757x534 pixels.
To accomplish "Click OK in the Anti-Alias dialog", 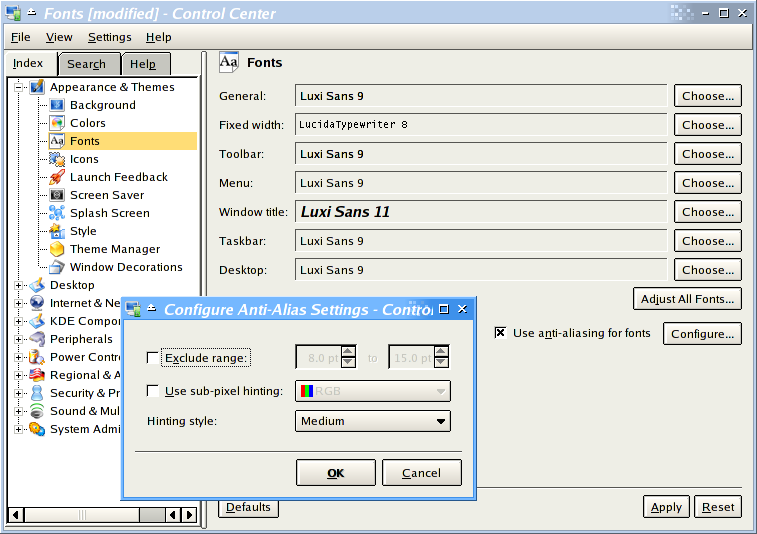I will tap(336, 473).
